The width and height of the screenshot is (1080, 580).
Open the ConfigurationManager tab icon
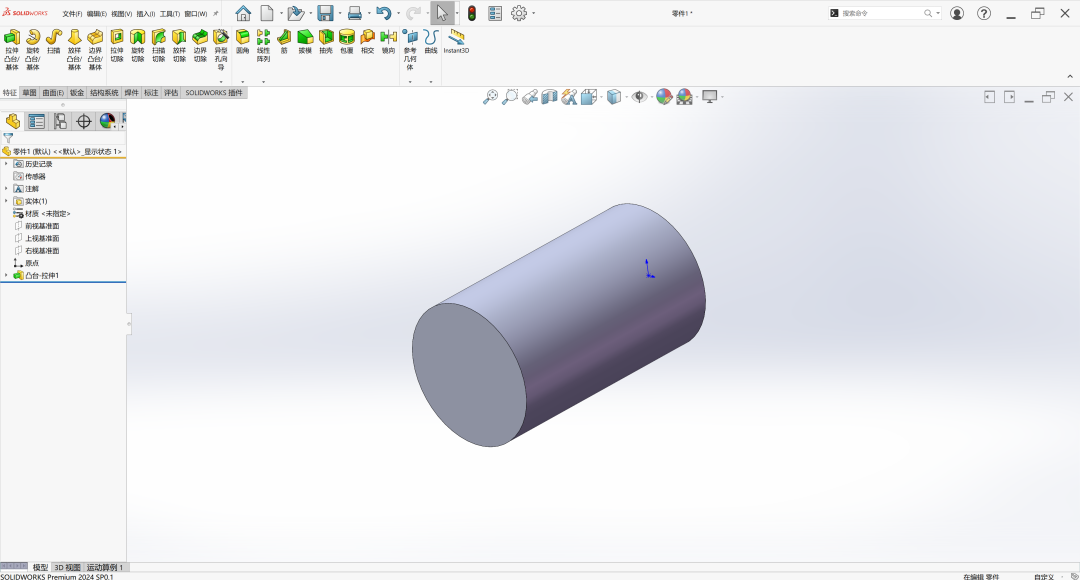[x=60, y=121]
